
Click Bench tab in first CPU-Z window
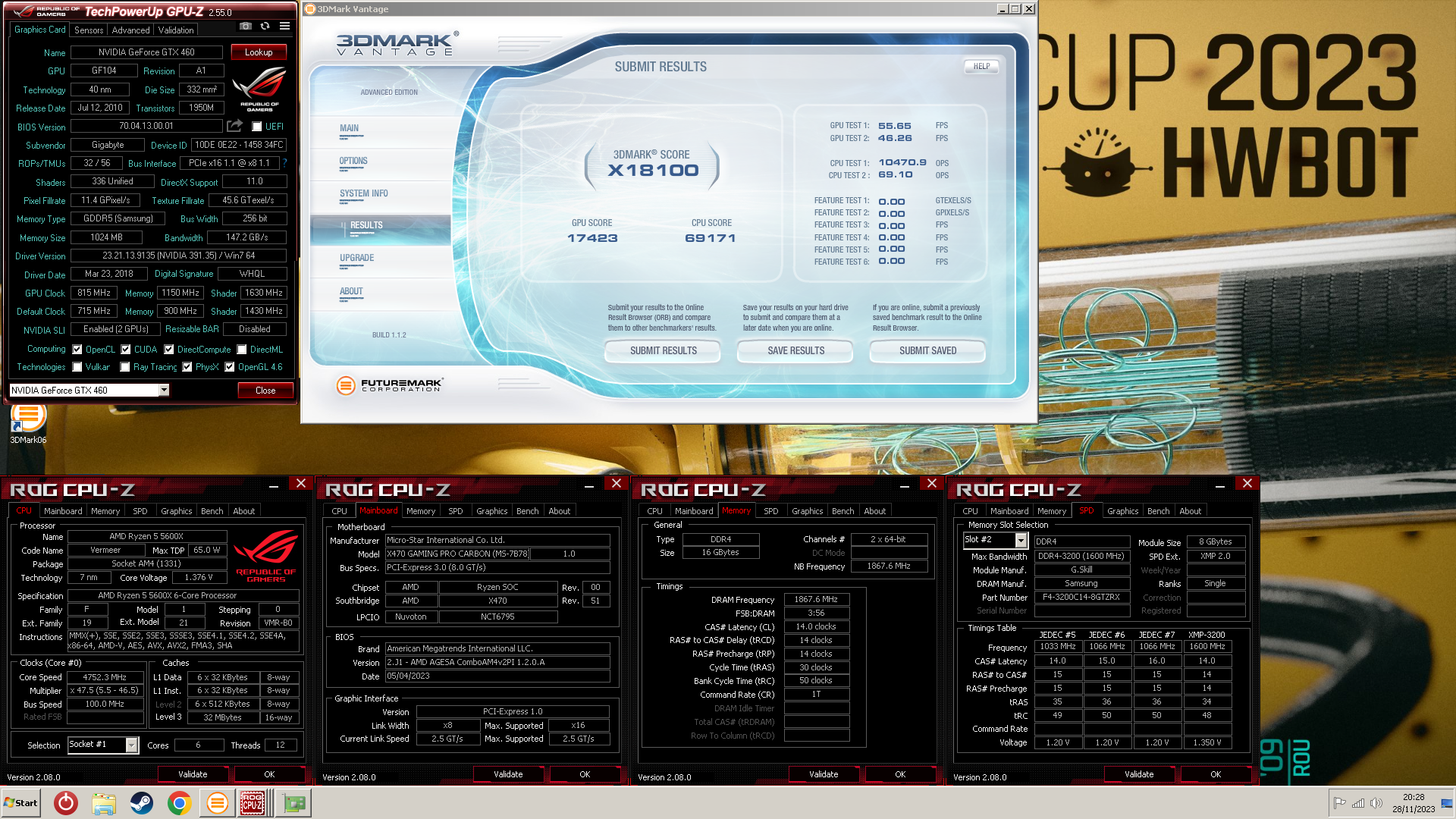pyautogui.click(x=212, y=511)
